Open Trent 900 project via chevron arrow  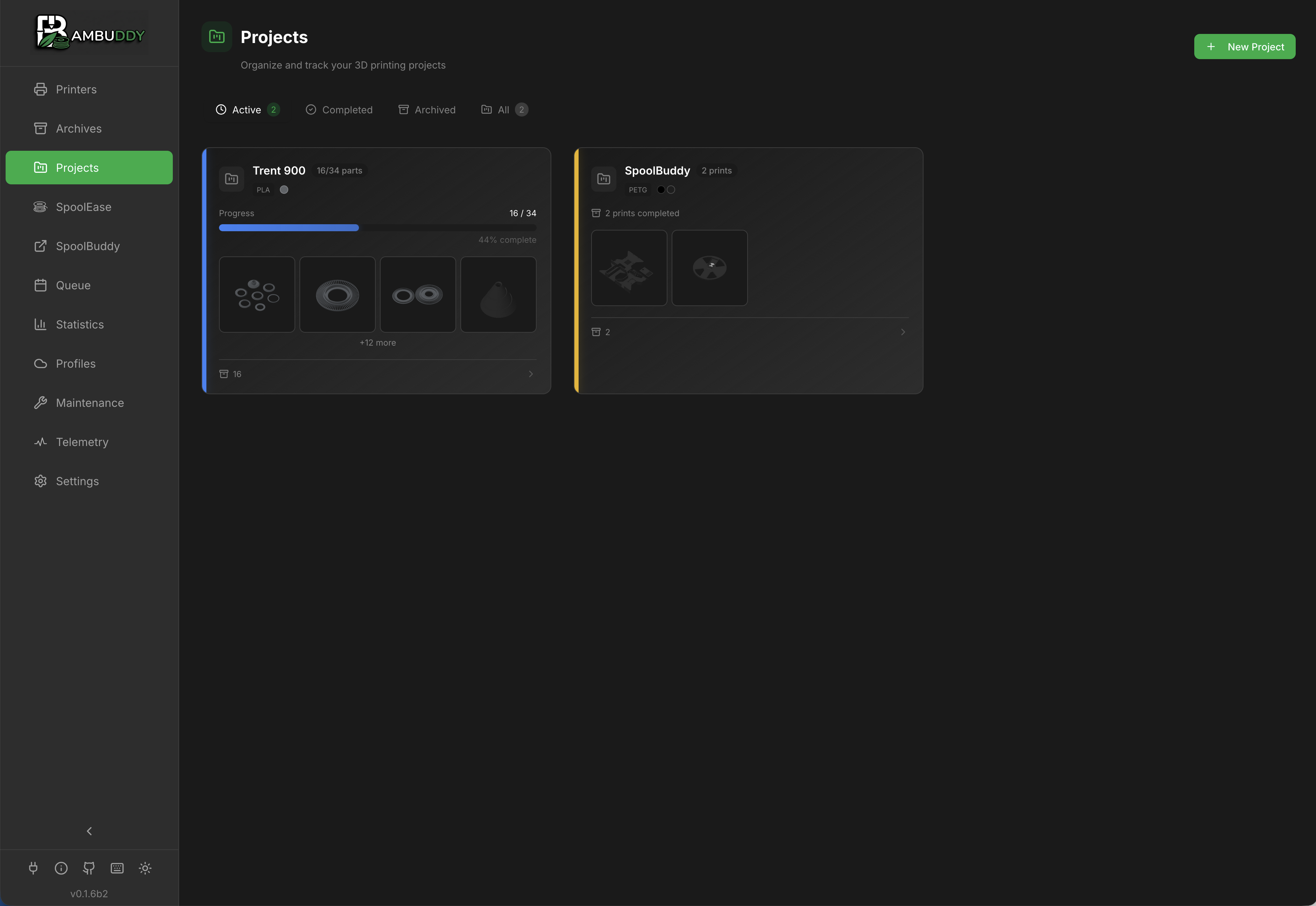pos(531,374)
